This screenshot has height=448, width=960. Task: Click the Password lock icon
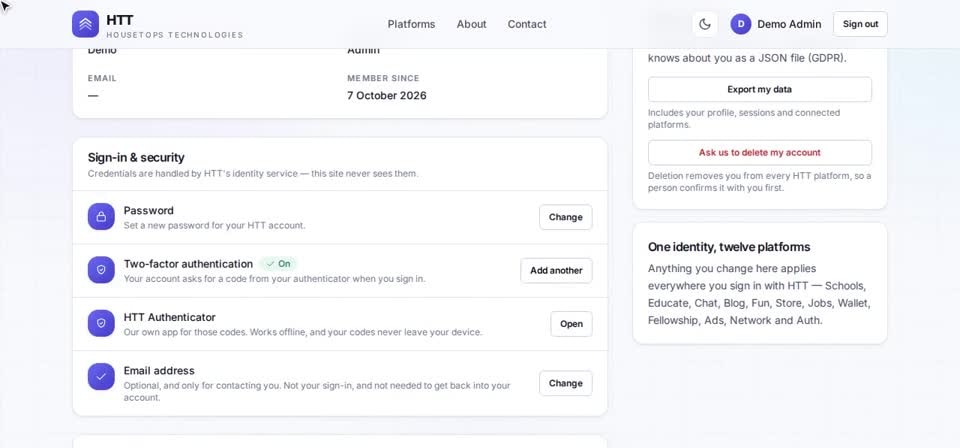(101, 217)
